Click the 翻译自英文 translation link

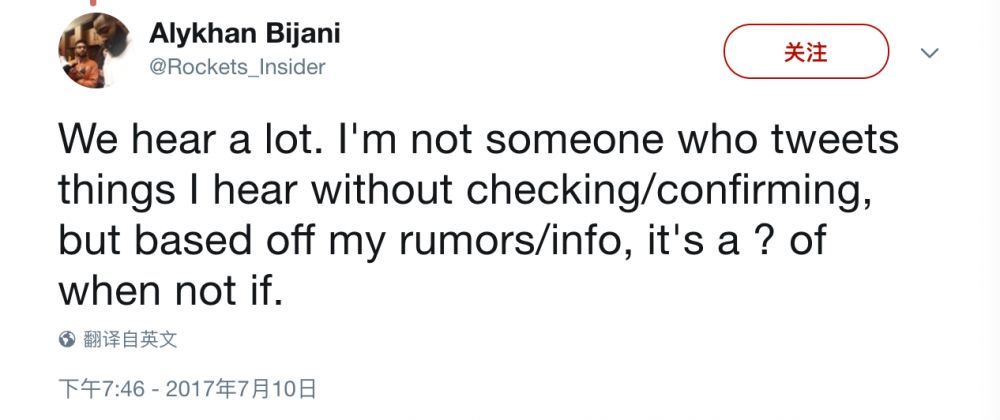(130, 340)
